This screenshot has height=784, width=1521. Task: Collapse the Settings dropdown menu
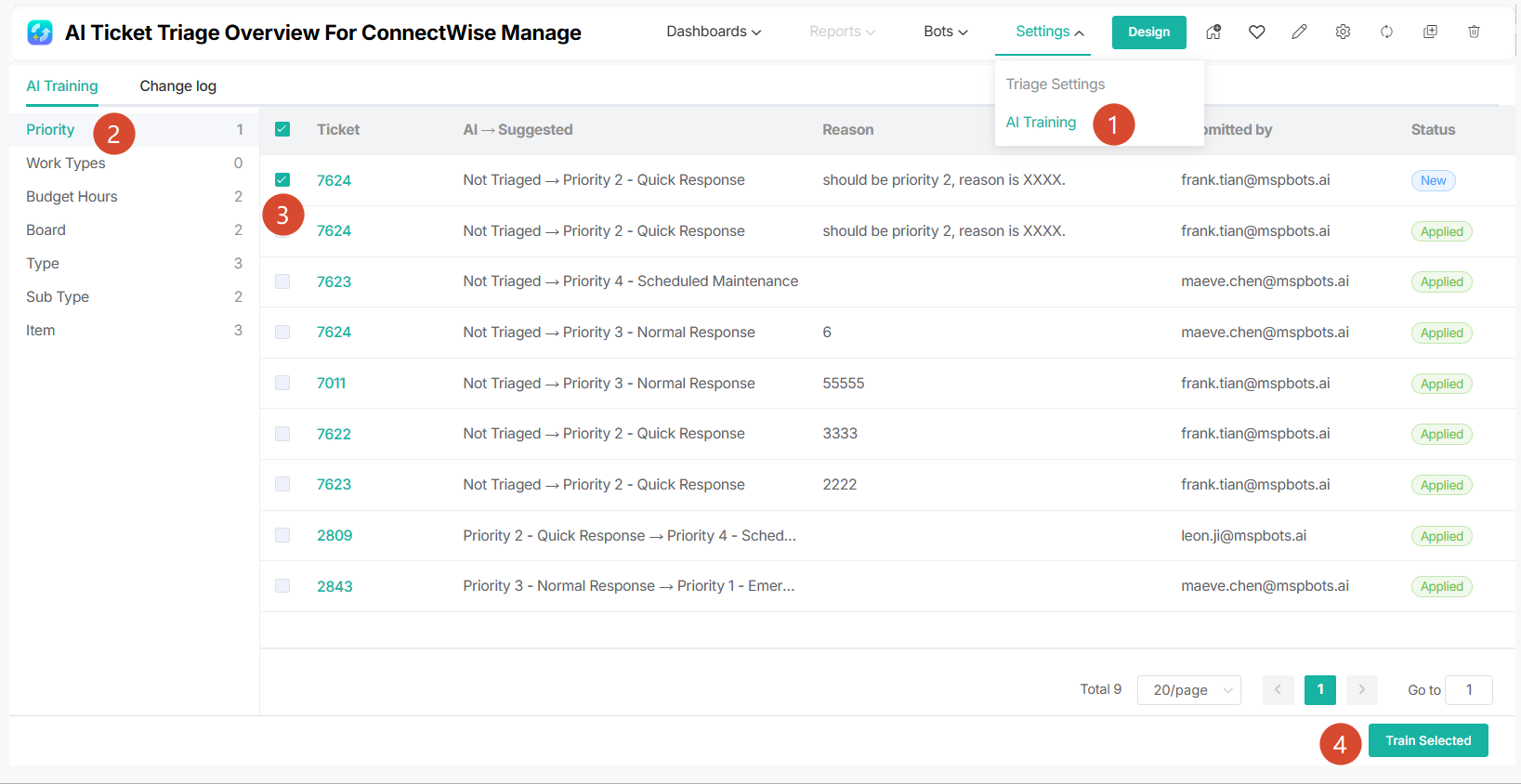(1050, 32)
